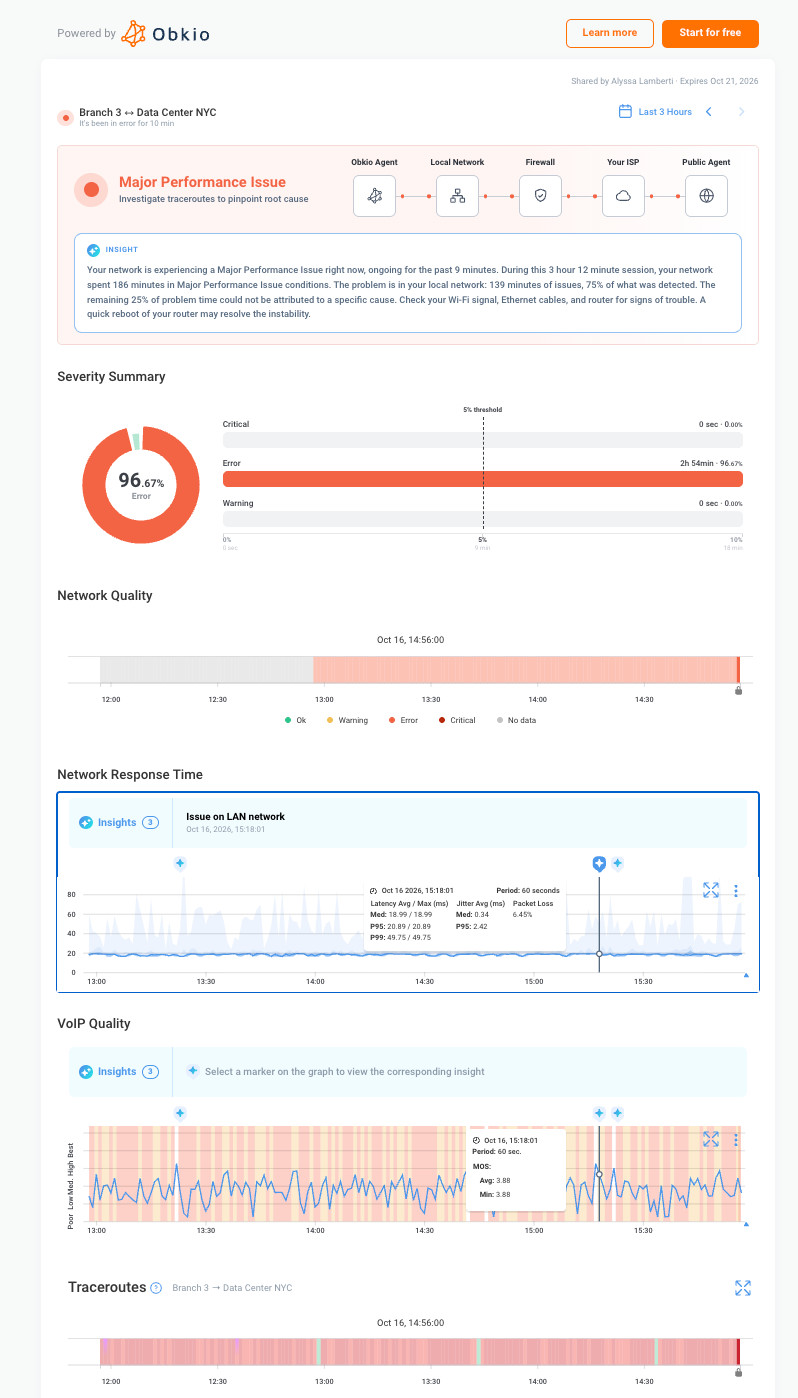Click the Severity Summary heading
Viewport: 798px width, 1398px height.
click(x=111, y=377)
